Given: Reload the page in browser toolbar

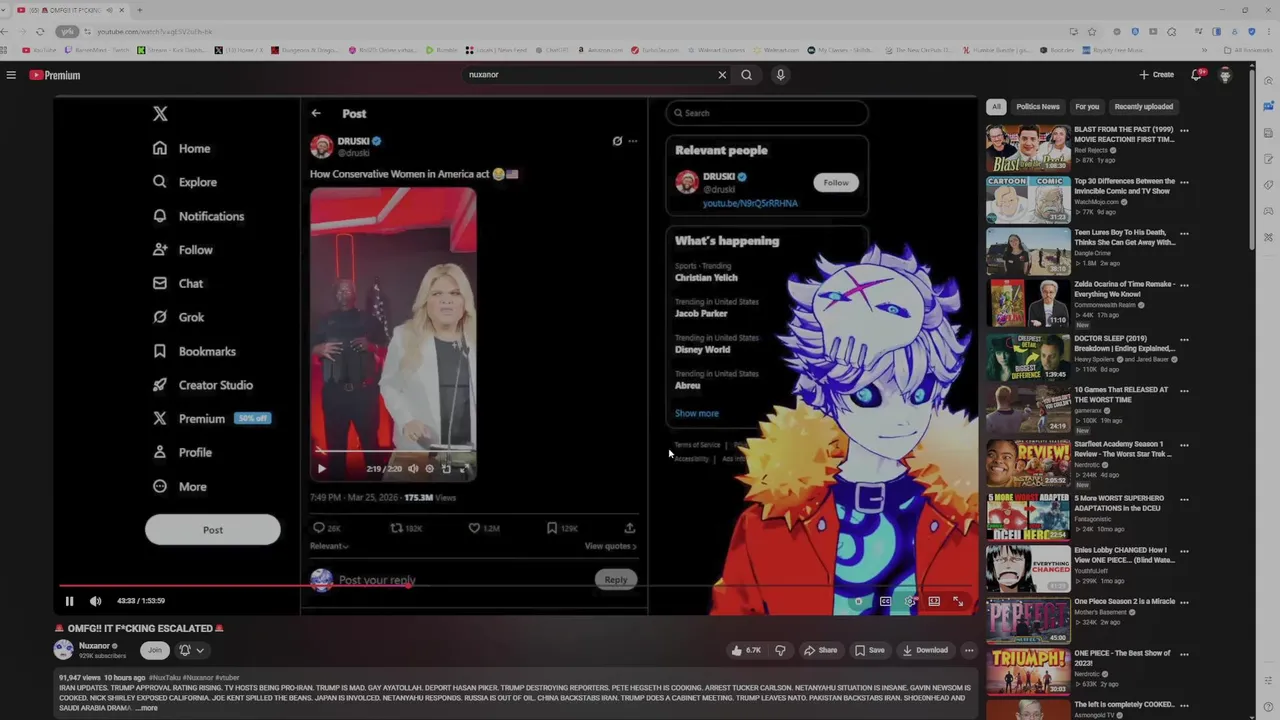Looking at the screenshot, I should [40, 32].
